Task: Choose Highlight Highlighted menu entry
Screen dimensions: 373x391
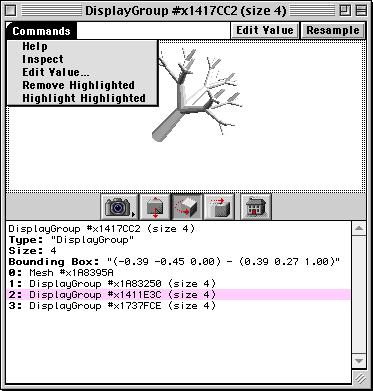Action: click(84, 98)
